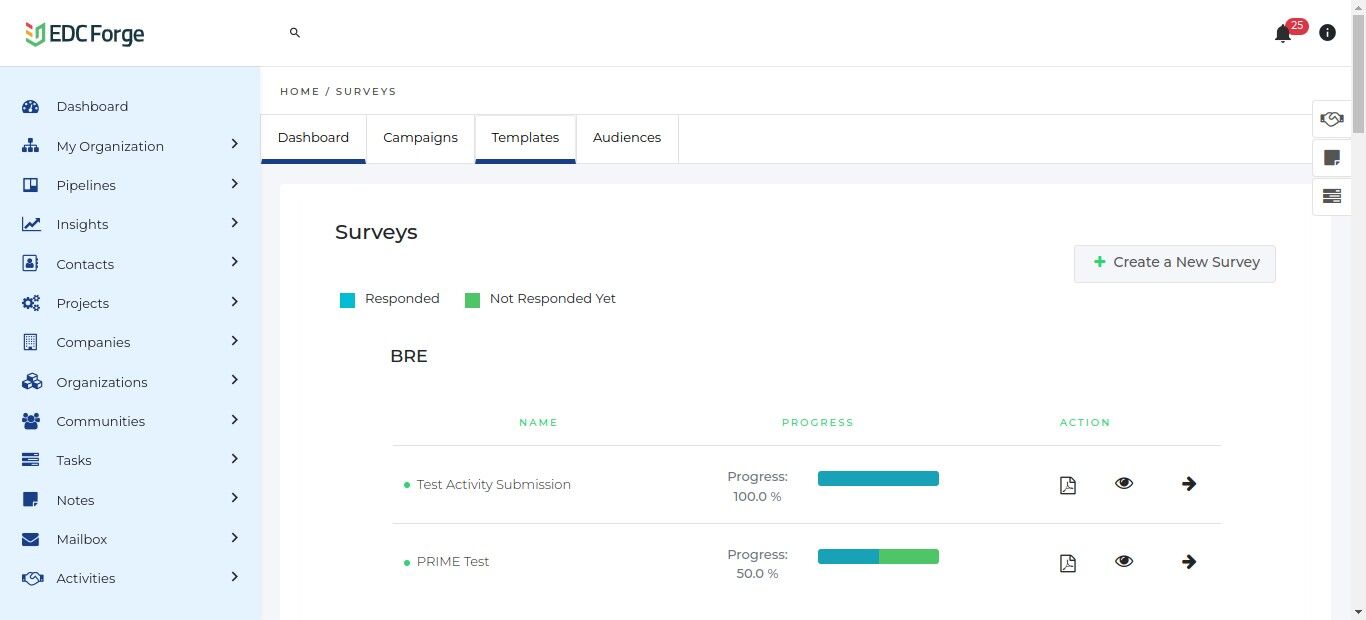The width and height of the screenshot is (1366, 620).
Task: Expand Communities submenu chevron
Action: click(x=235, y=419)
